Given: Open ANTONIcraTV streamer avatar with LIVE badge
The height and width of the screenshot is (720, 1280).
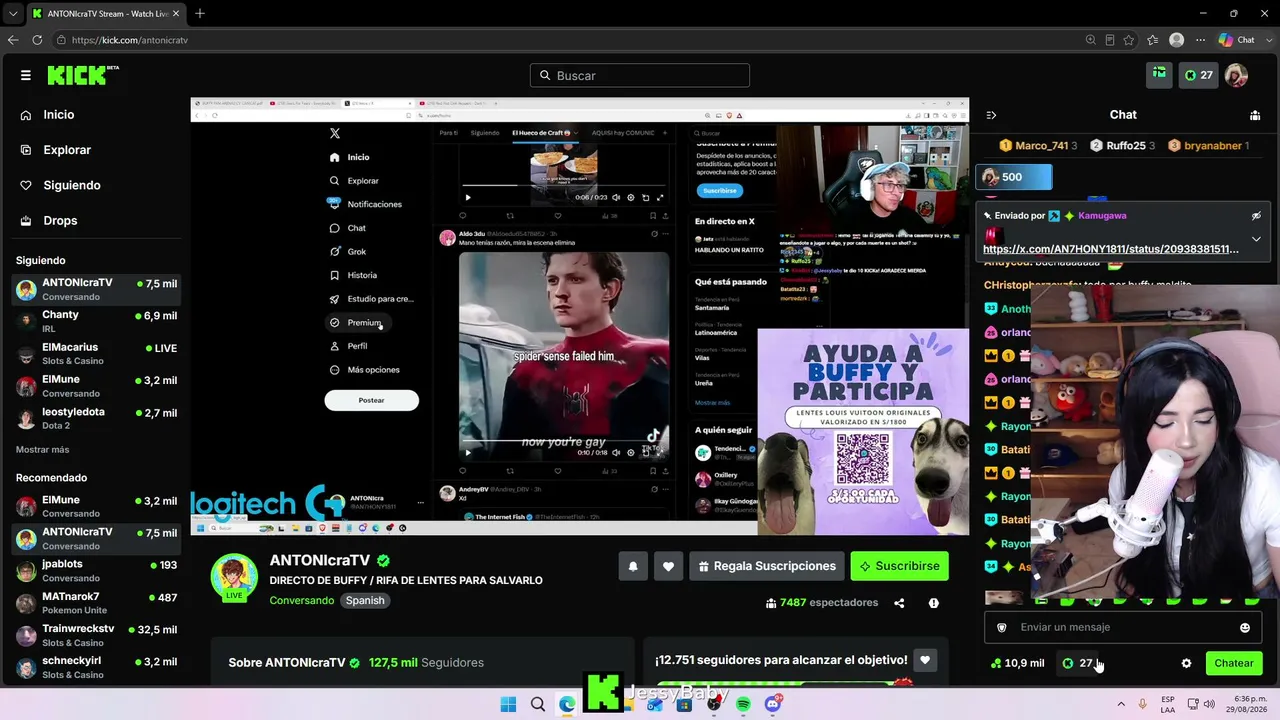Looking at the screenshot, I should coord(234,577).
